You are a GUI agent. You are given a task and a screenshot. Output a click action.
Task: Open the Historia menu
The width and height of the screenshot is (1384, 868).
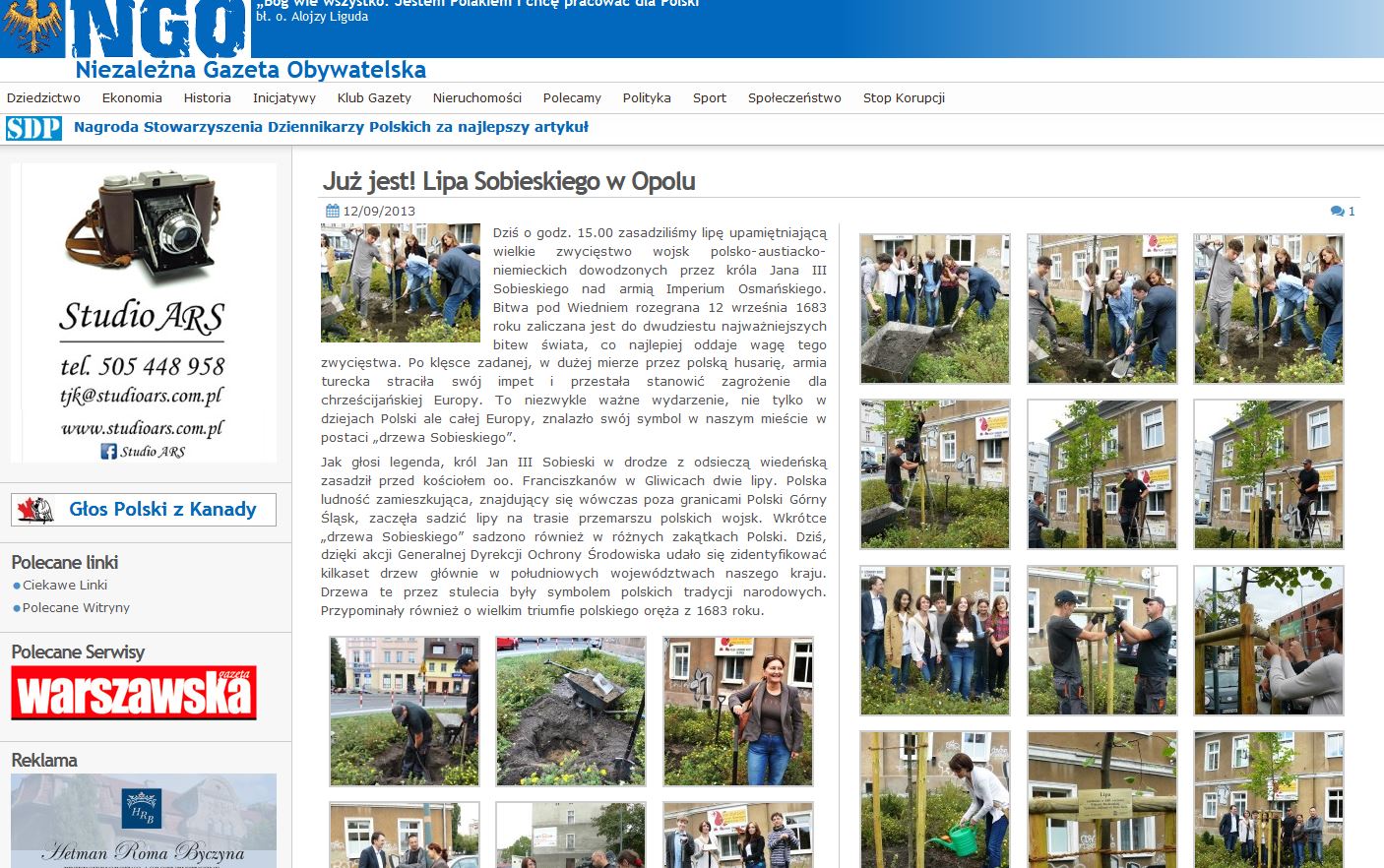coord(207,97)
